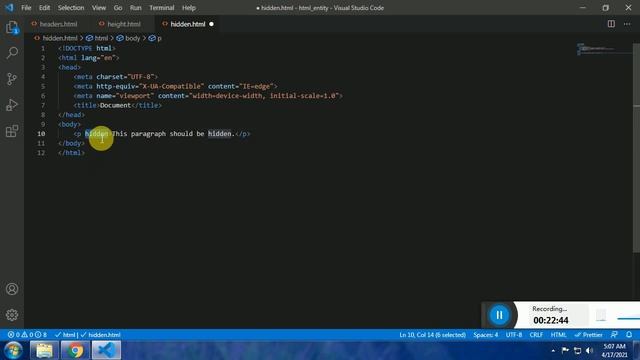Click the editor vertical scrollbar
The width and height of the screenshot is (640, 360).
pyautogui.click(x=636, y=147)
